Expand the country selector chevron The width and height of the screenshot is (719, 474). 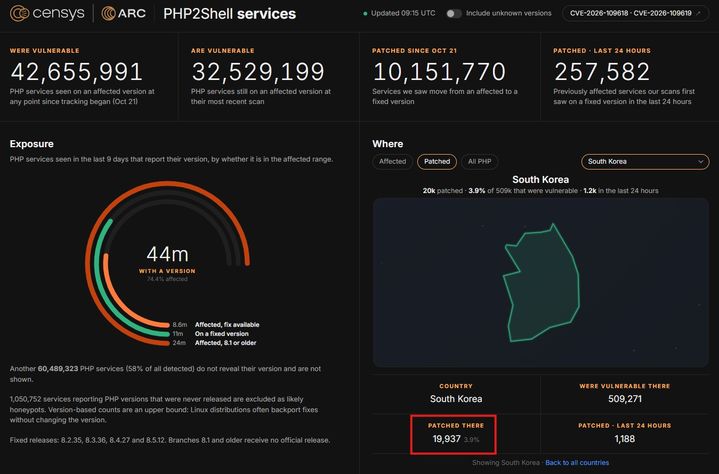pyautogui.click(x=700, y=161)
